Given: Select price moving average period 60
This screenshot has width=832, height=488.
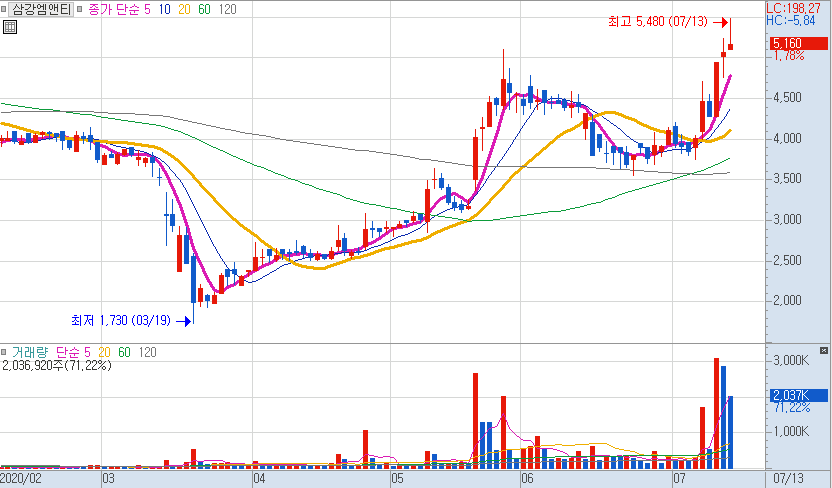Looking at the screenshot, I should pos(204,10).
